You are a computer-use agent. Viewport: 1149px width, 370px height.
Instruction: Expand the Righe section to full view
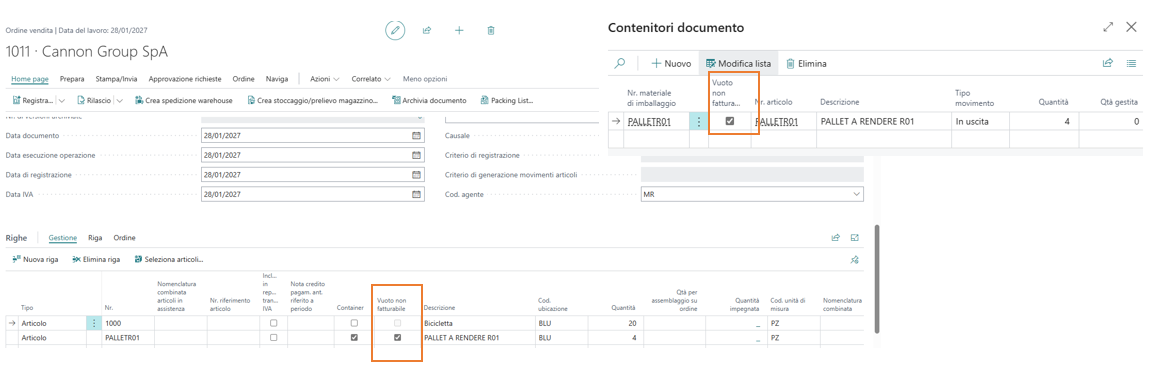pos(854,237)
